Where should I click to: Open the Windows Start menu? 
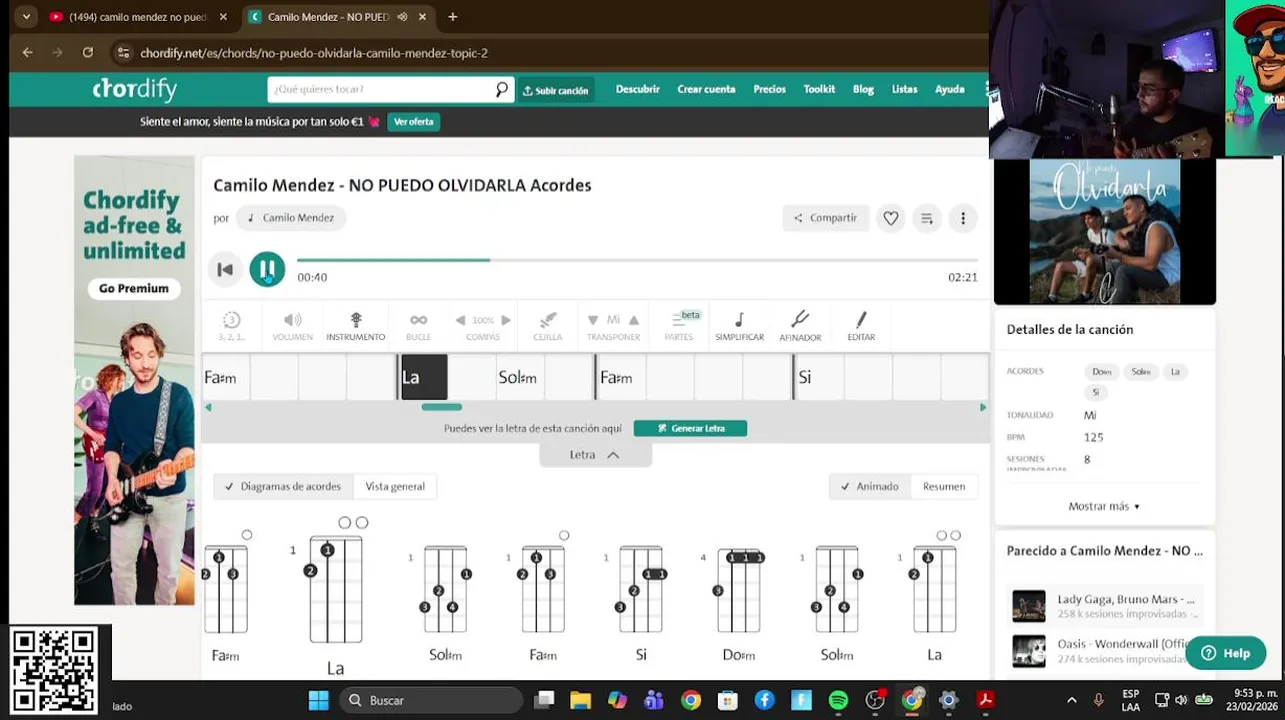tap(318, 700)
